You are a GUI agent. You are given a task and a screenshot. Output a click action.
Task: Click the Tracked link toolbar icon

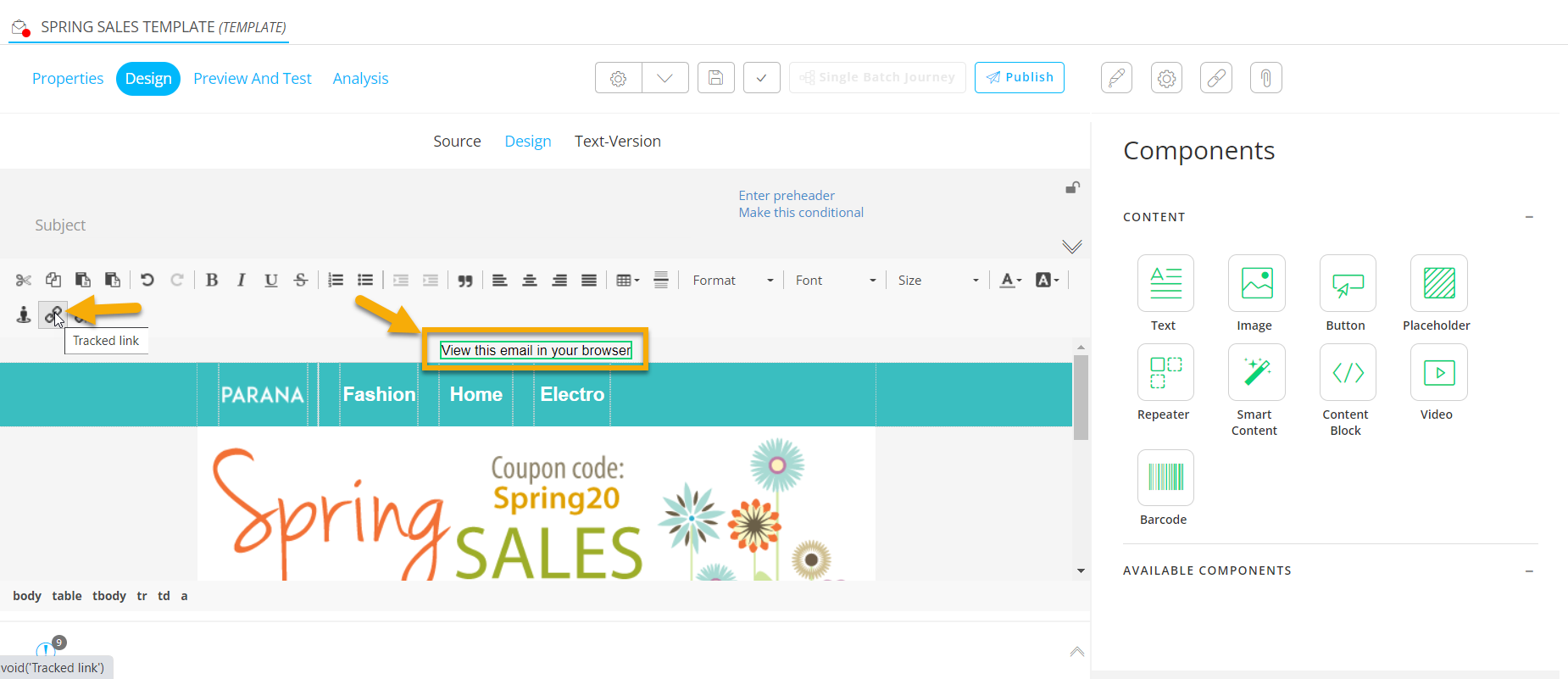tap(53, 315)
